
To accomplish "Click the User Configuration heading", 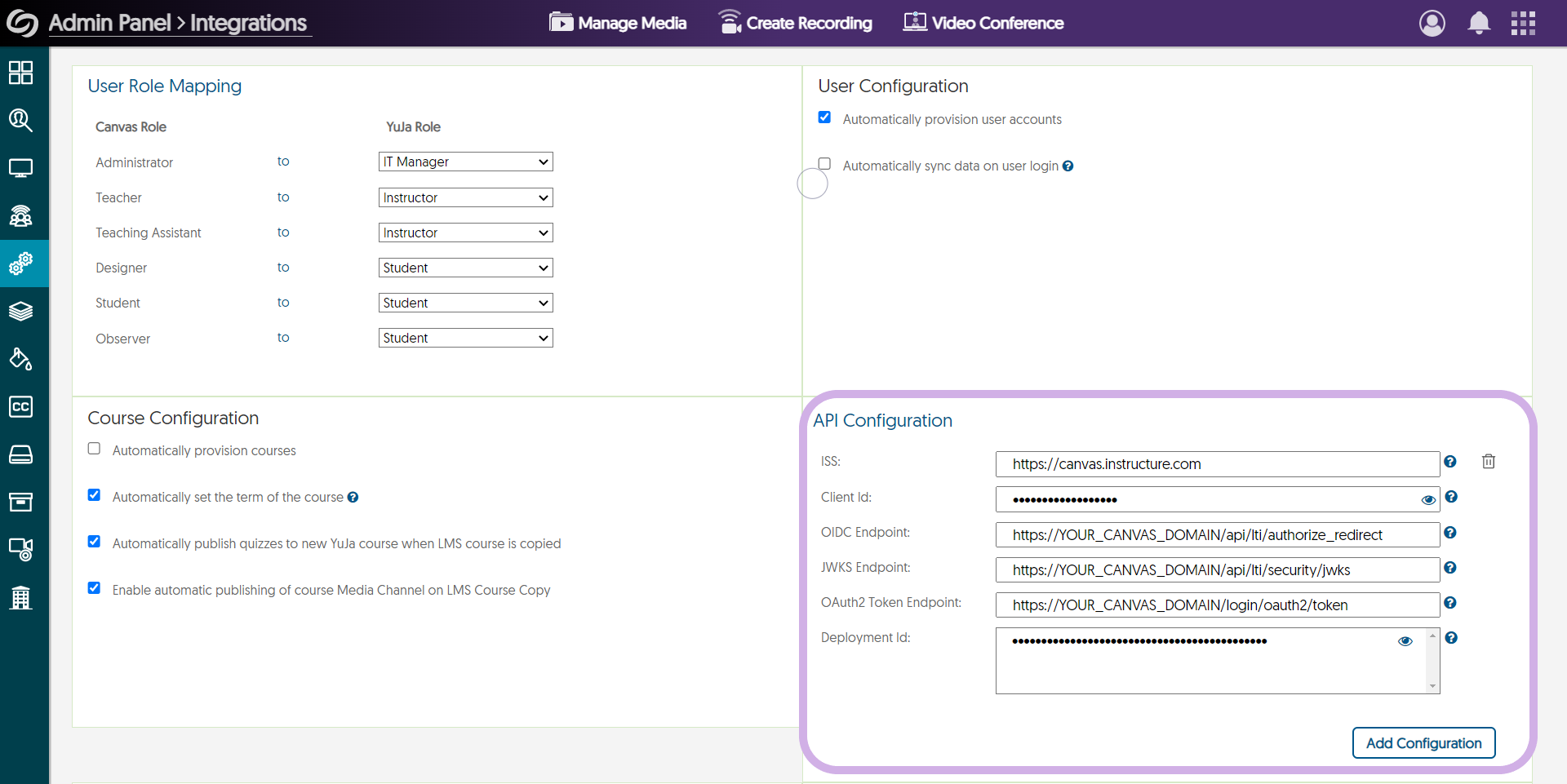I will pos(894,86).
